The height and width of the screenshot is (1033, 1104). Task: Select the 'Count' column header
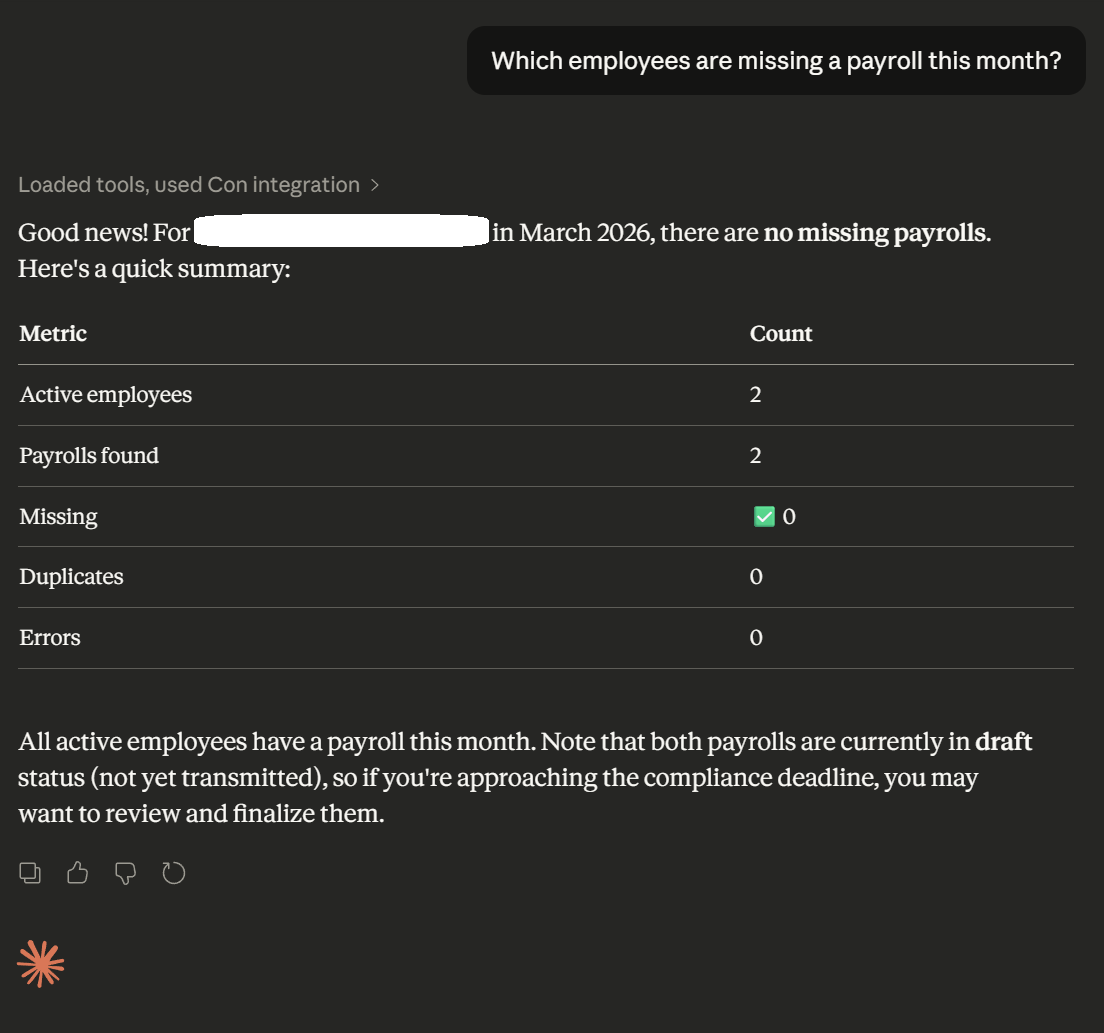[x=781, y=333]
